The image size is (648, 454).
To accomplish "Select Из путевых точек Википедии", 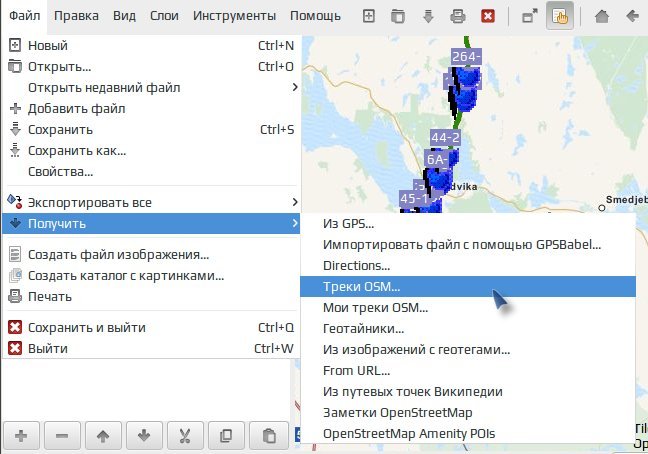I will tap(468, 392).
